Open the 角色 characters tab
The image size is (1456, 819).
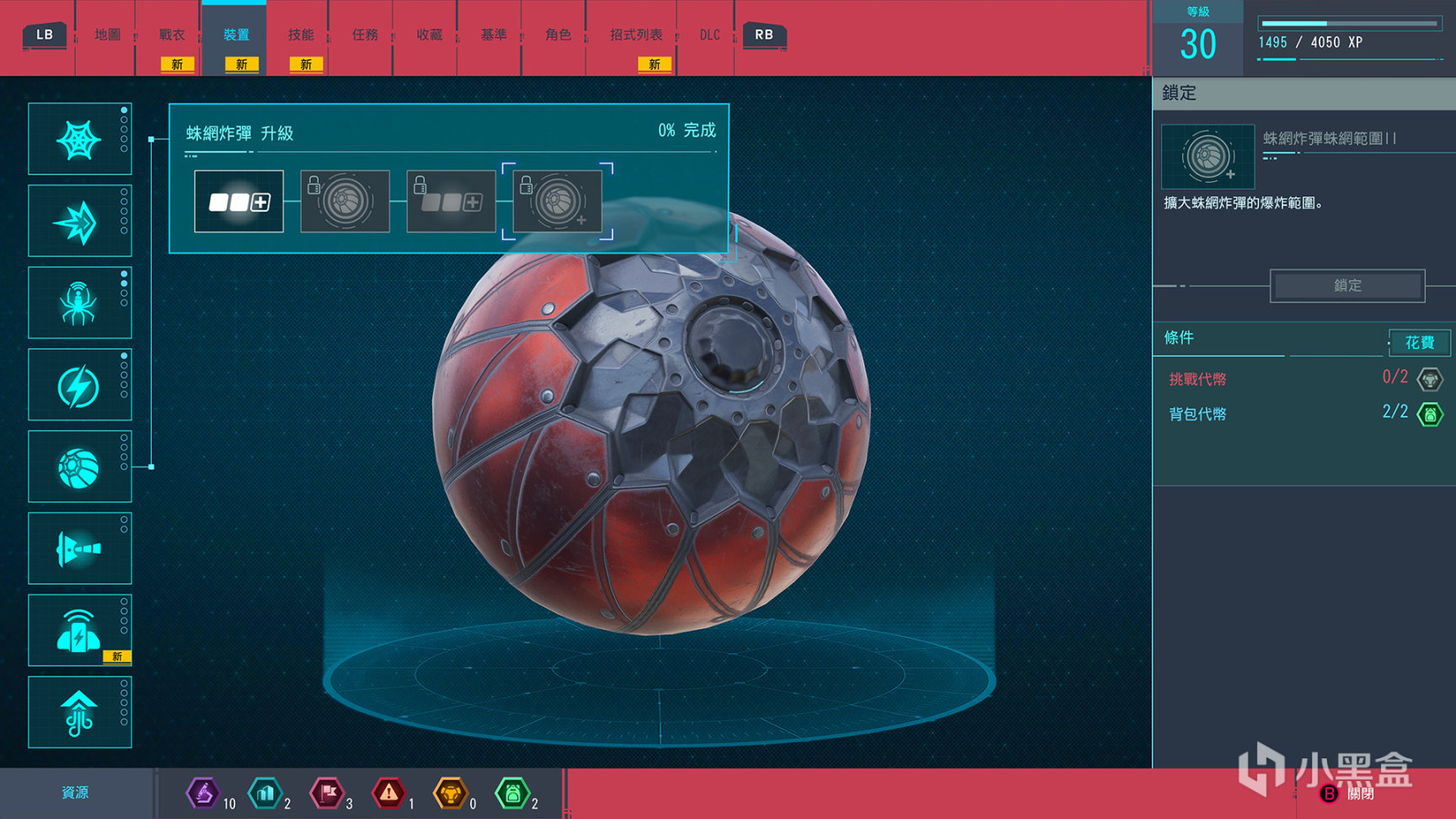click(558, 35)
